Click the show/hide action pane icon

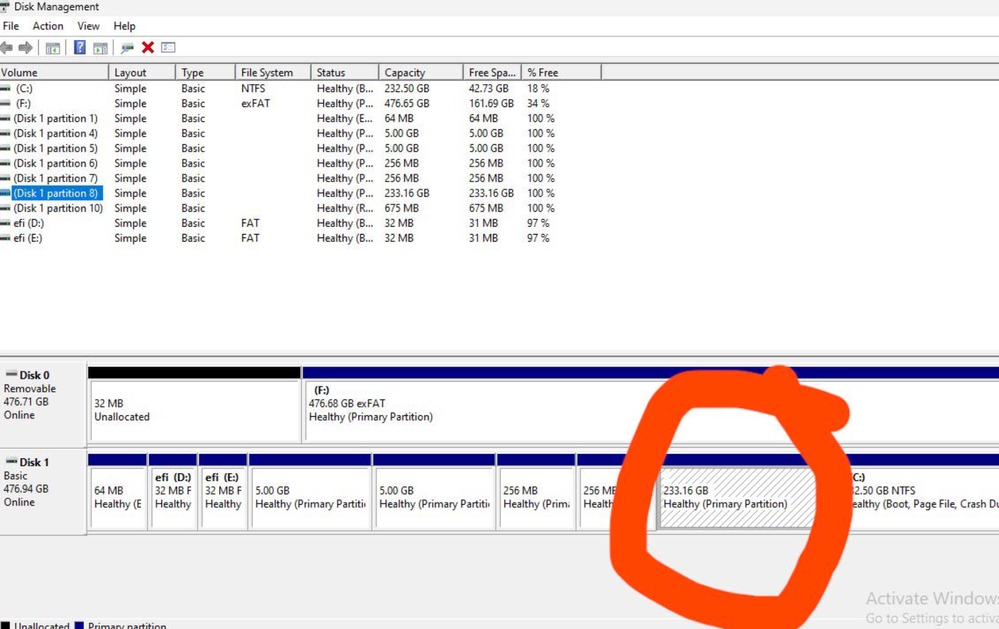pyautogui.click(x=100, y=48)
